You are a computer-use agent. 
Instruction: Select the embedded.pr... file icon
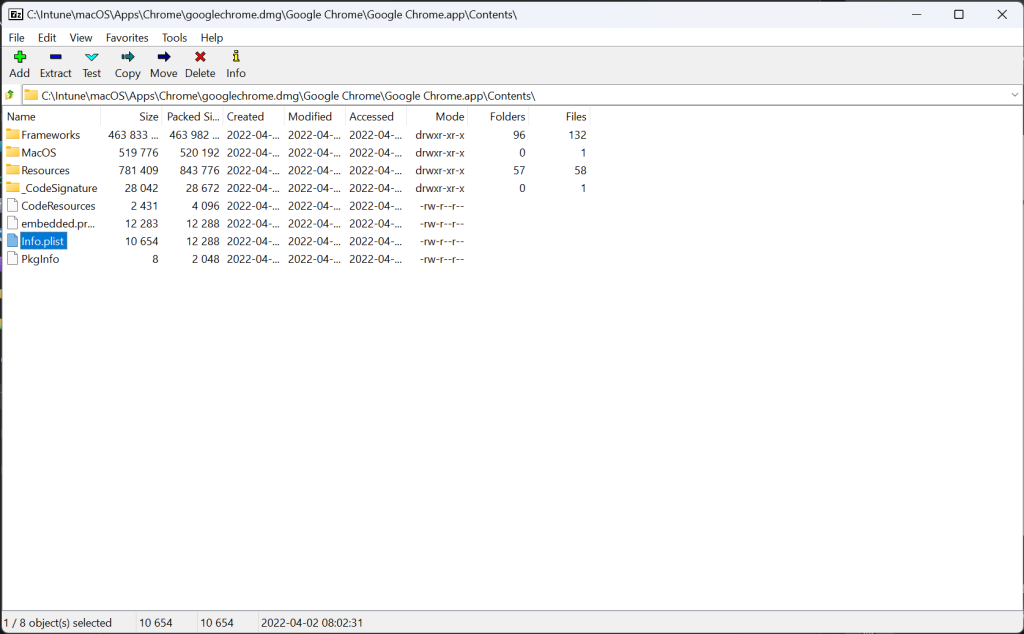[x=12, y=223]
